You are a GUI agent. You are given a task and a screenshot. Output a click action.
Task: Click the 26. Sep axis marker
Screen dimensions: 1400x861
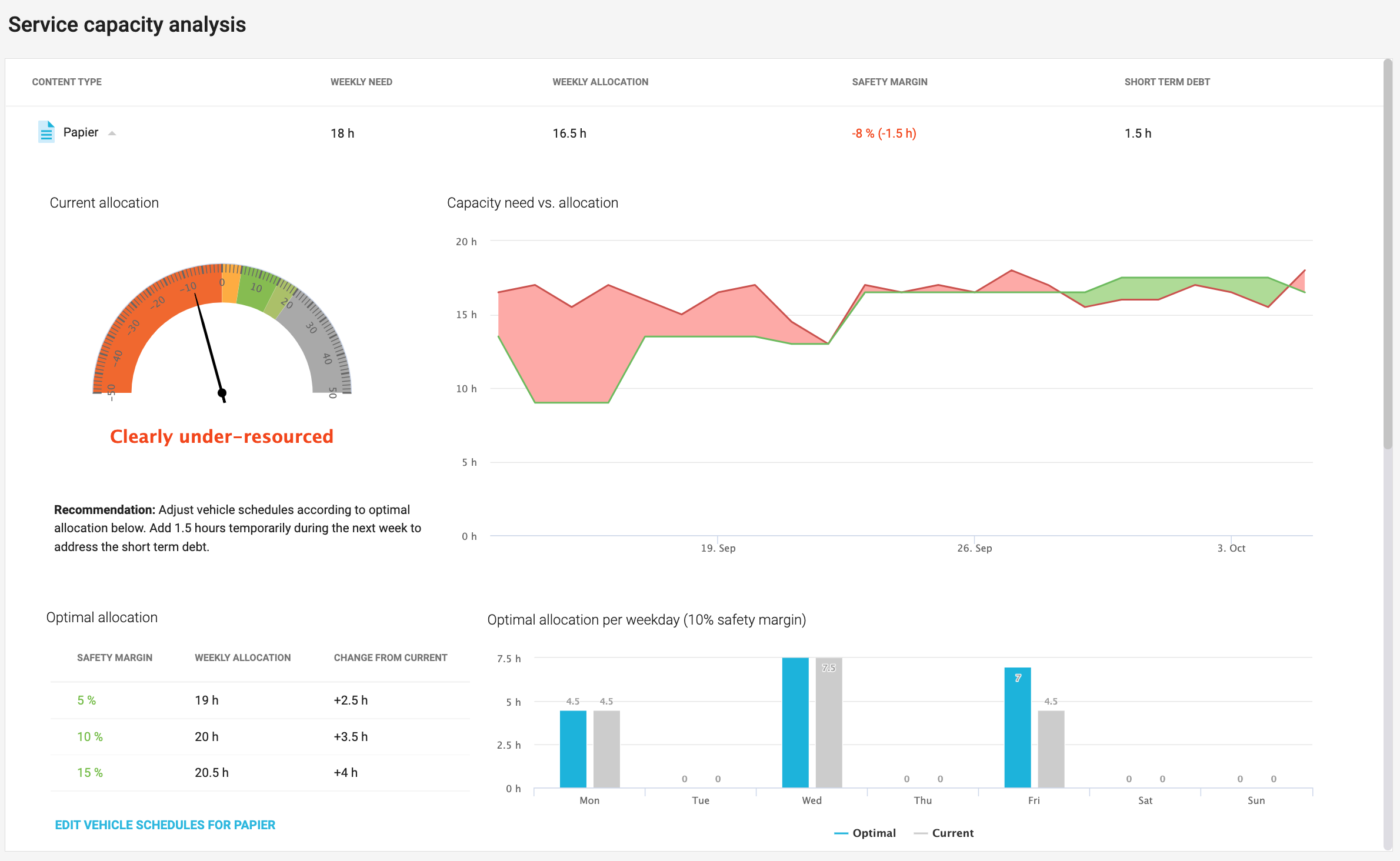pyautogui.click(x=974, y=548)
